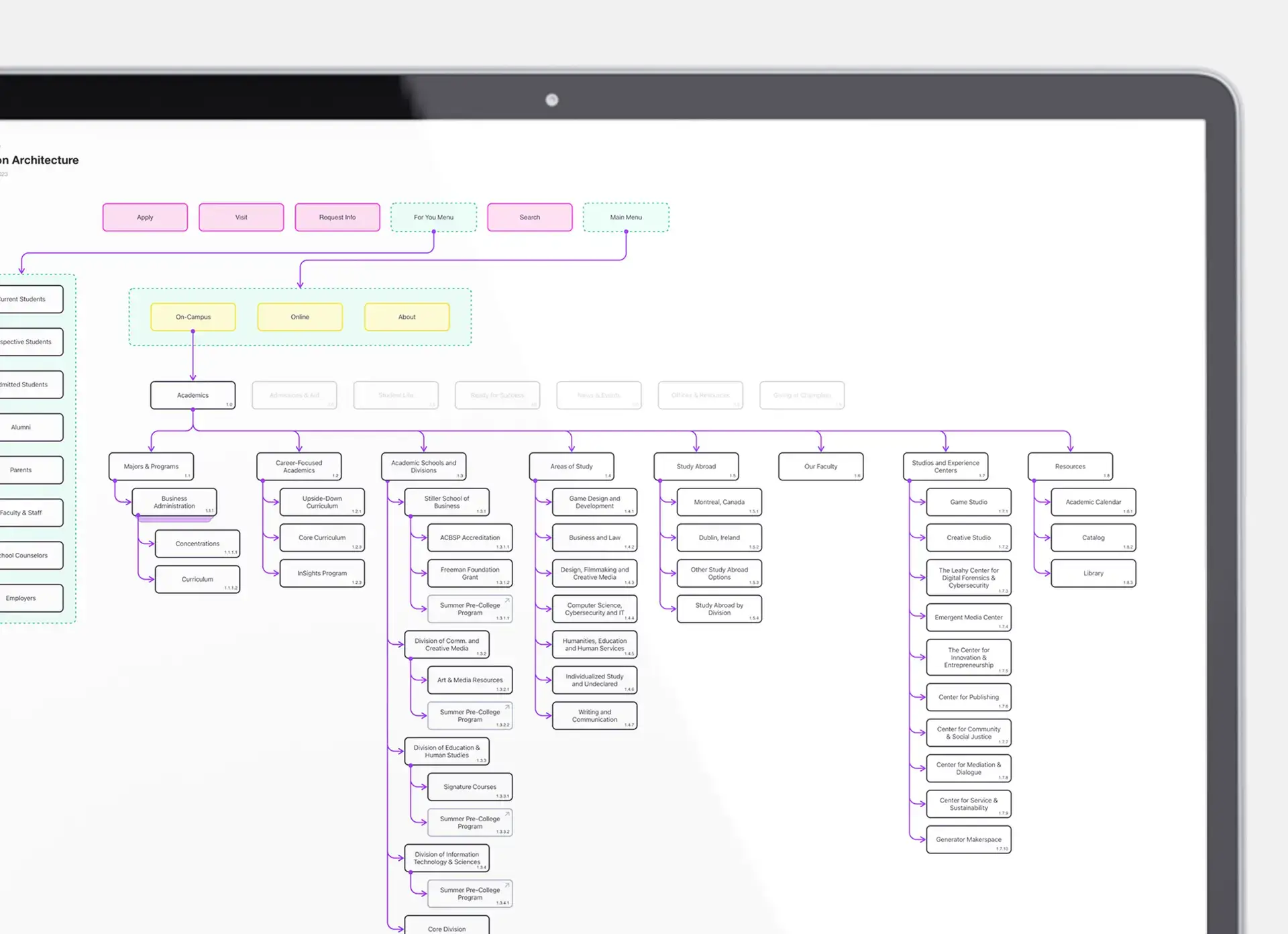
Task: Select the yellow About tab
Action: [407, 317]
